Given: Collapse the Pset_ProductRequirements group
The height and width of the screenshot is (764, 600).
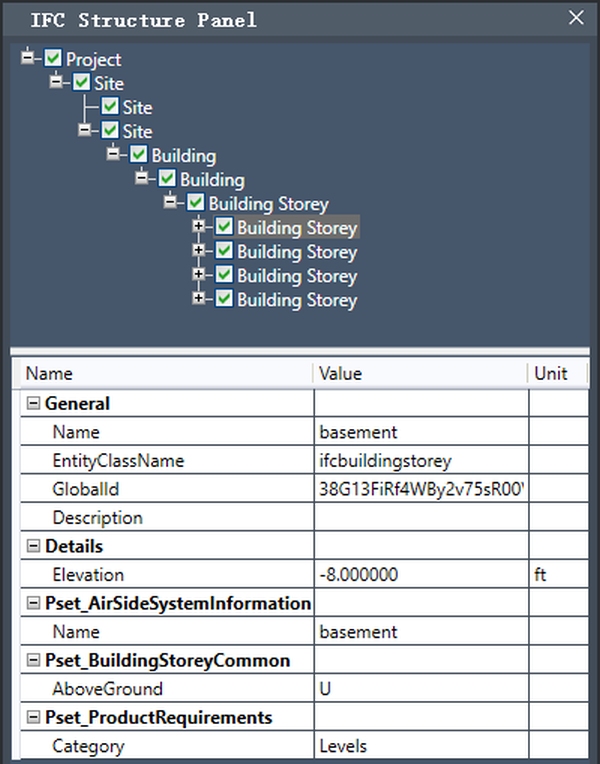Looking at the screenshot, I should [33, 718].
